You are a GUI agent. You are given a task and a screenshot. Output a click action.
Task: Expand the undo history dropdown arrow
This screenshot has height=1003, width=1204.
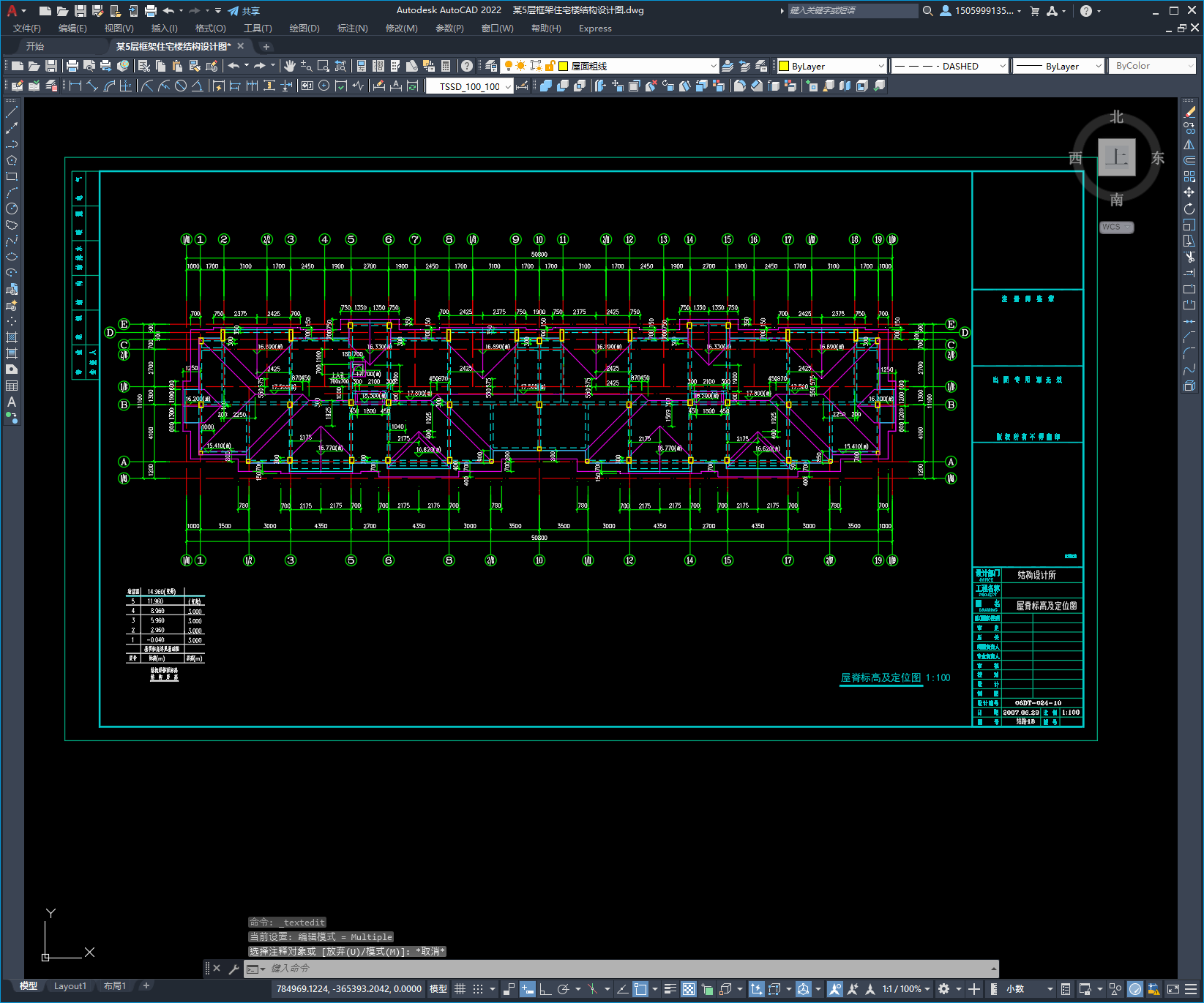click(x=247, y=66)
